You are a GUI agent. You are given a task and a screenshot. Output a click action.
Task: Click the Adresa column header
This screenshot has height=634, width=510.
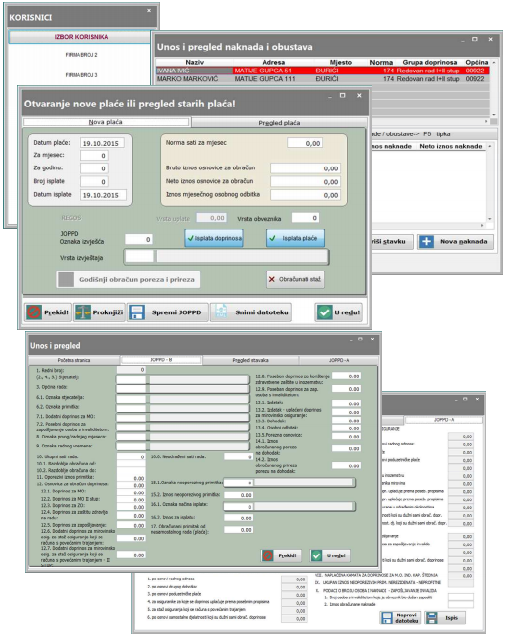coord(273,62)
